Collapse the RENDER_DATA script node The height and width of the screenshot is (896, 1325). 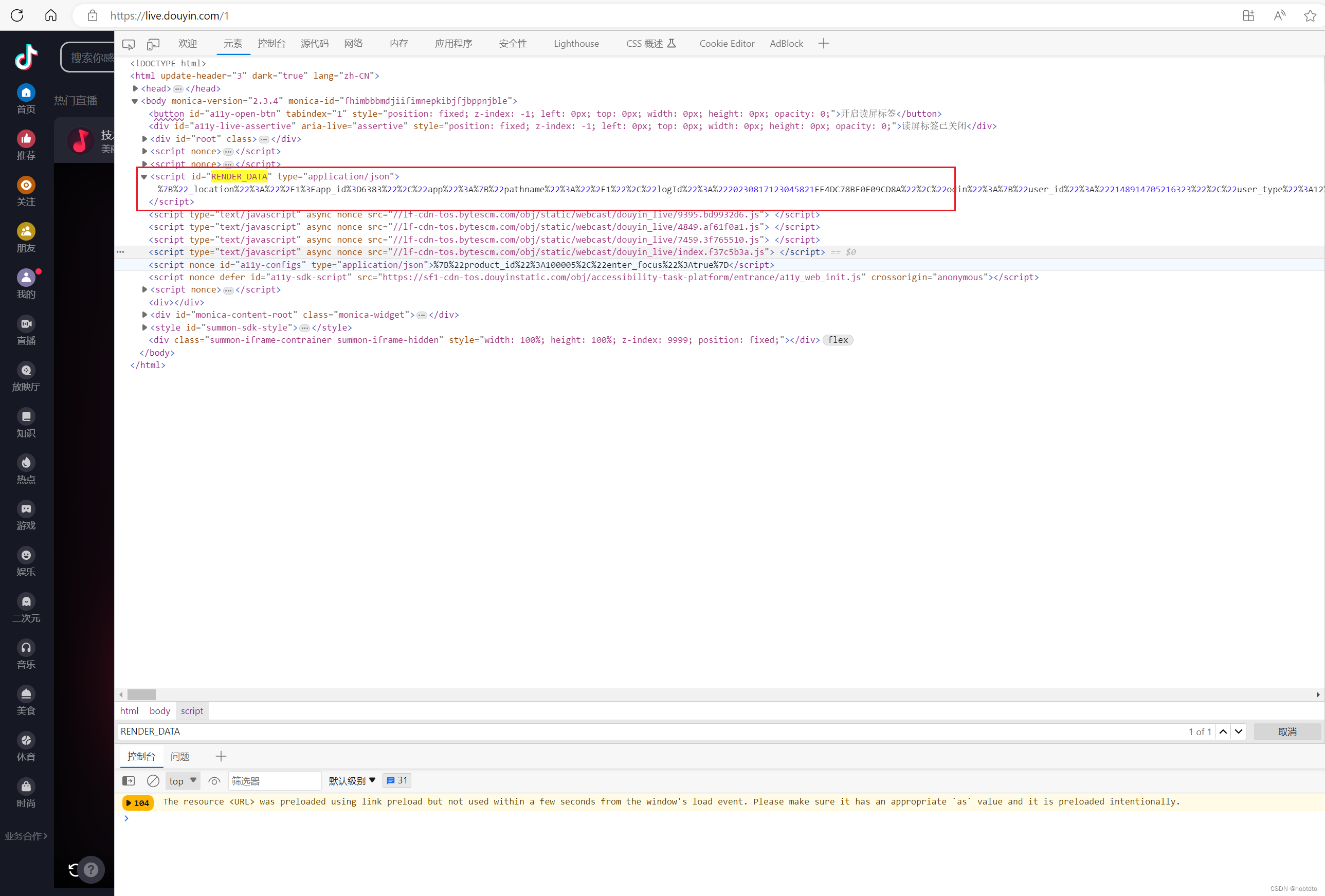tap(144, 177)
